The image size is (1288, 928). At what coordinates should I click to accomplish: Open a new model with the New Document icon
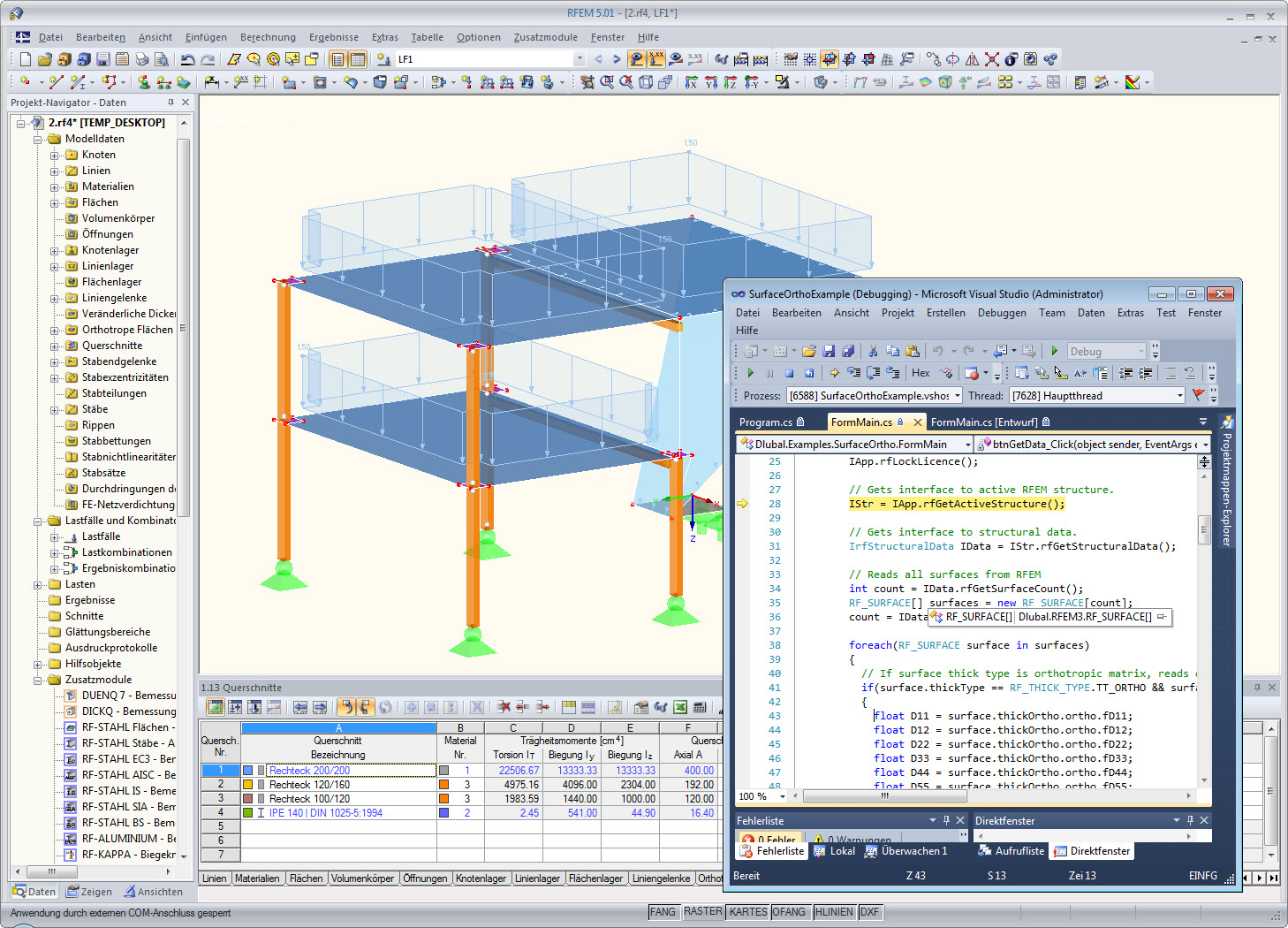[24, 58]
